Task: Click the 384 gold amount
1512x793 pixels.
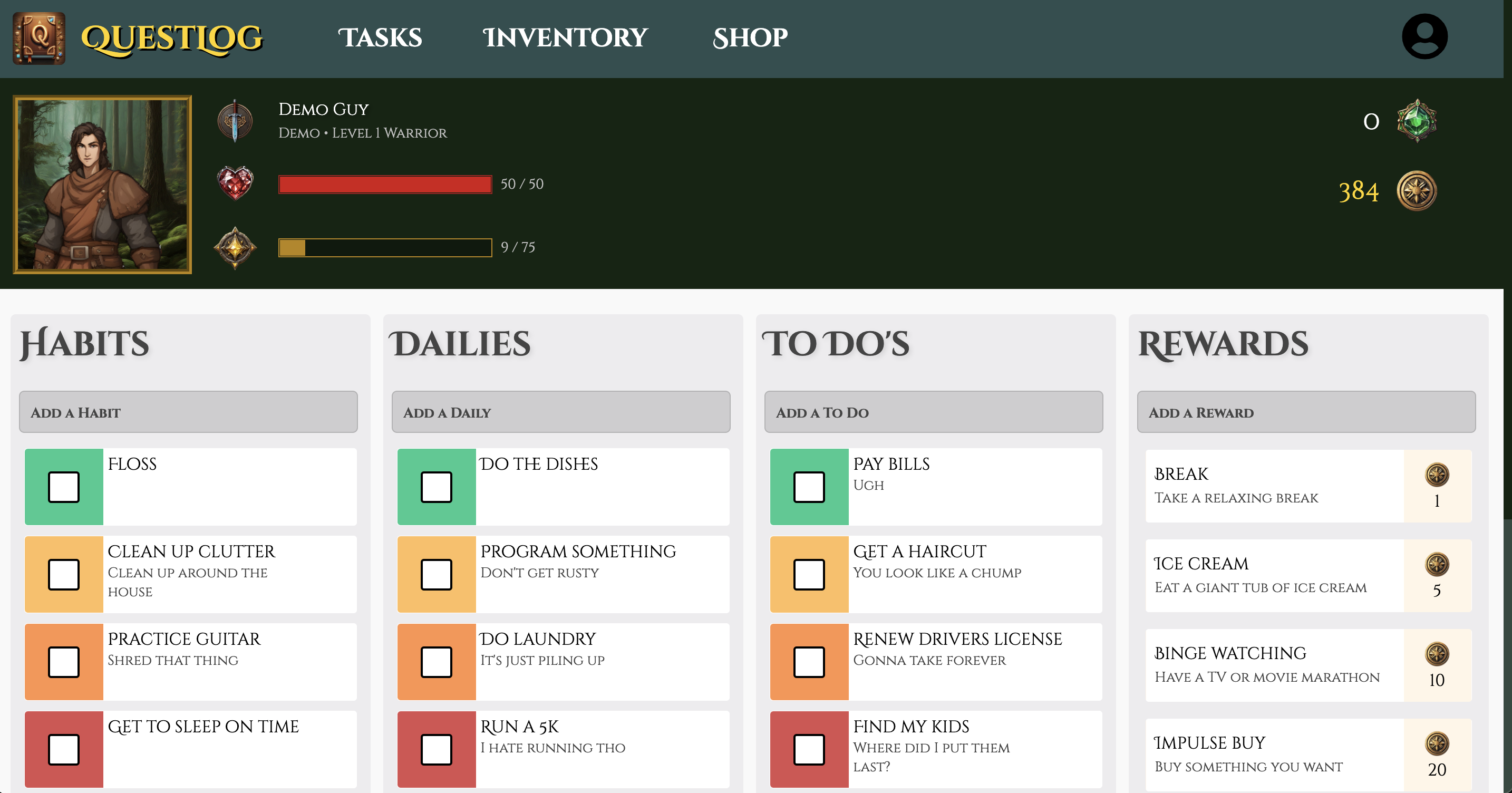Action: [1359, 191]
